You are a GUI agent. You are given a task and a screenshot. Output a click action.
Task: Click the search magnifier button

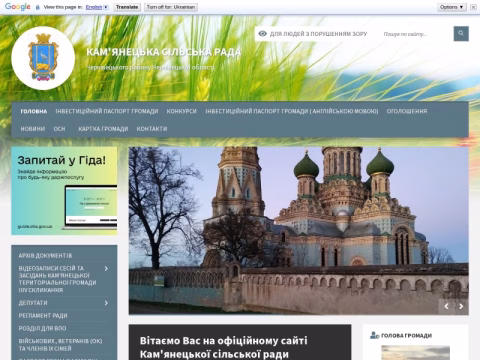click(x=461, y=34)
